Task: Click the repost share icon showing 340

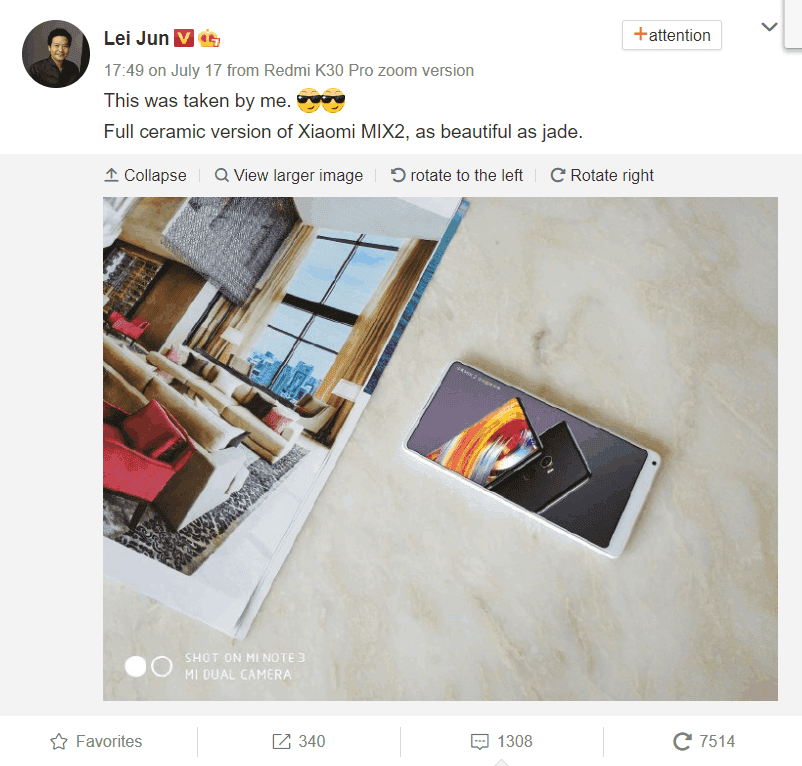Action: pyautogui.click(x=281, y=741)
